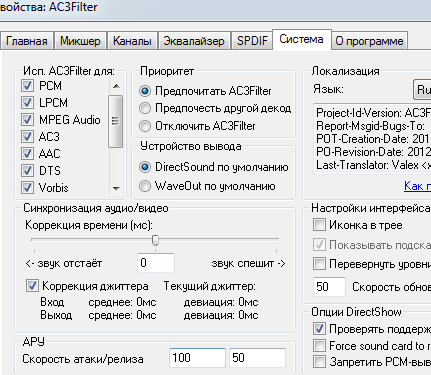Go to the Эквалайзер tab
Image resolution: width=431 pixels, height=375 pixels.
point(194,41)
